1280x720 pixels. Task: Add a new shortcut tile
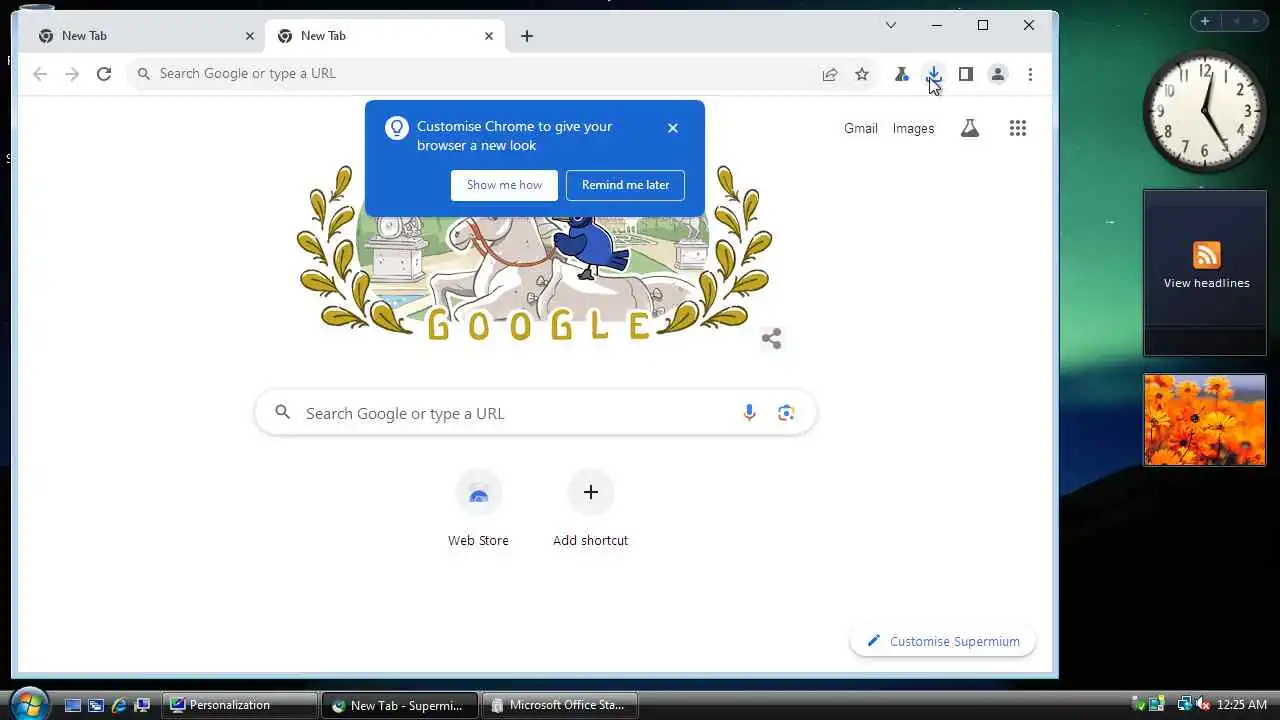(591, 510)
